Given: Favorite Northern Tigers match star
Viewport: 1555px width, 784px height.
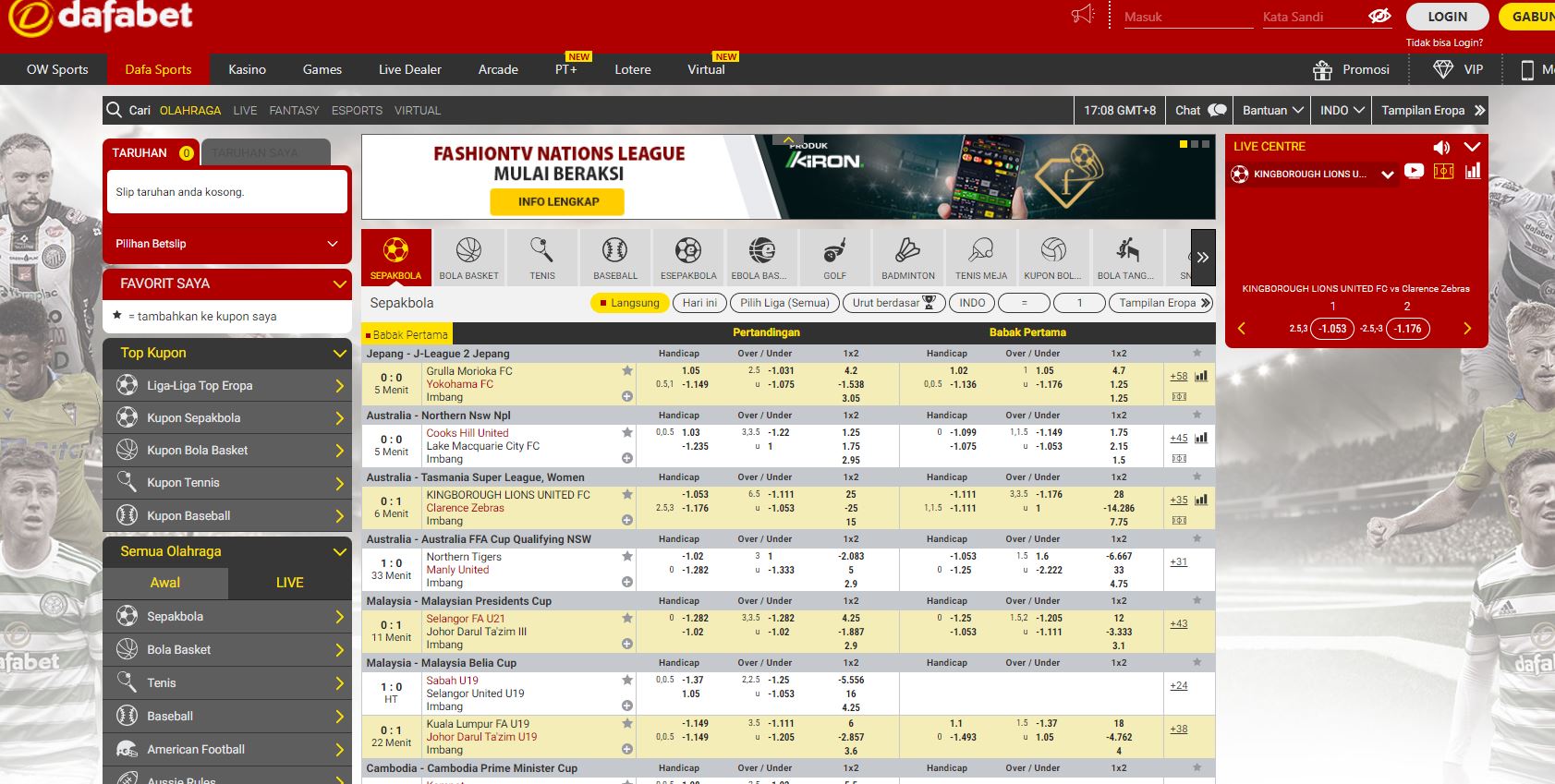Looking at the screenshot, I should click(627, 556).
